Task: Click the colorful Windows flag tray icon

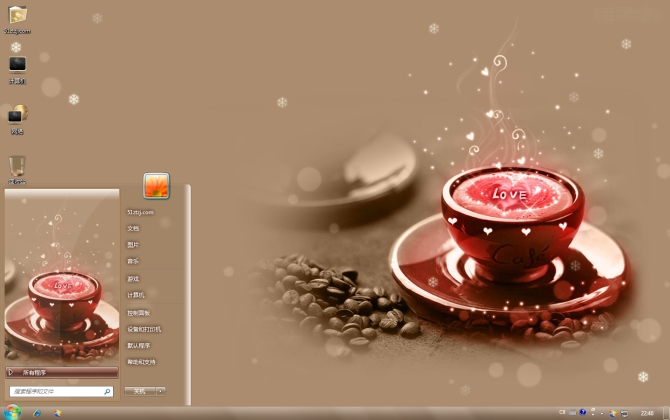Action: (613, 413)
